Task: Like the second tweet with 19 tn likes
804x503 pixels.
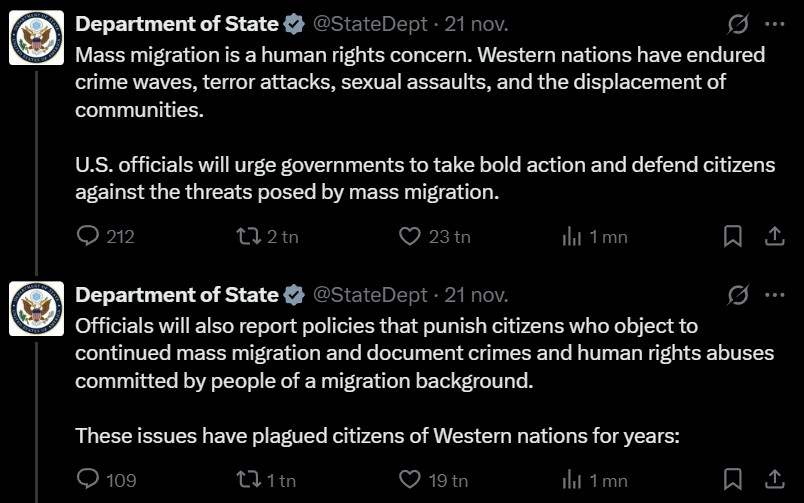Action: (410, 480)
